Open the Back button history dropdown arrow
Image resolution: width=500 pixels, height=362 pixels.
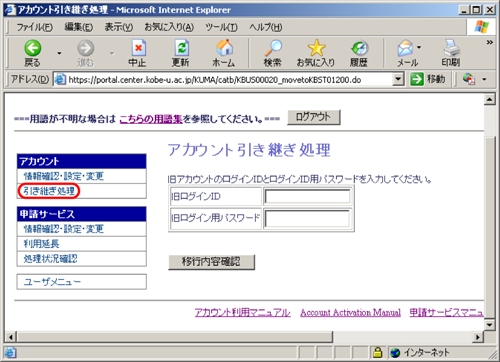pyautogui.click(x=59, y=53)
